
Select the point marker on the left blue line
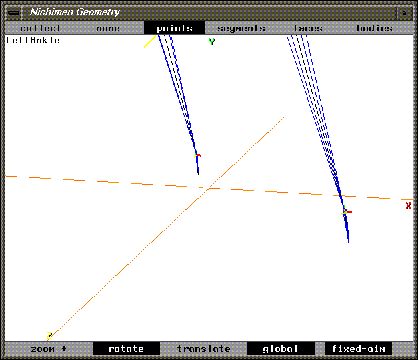[x=197, y=155]
